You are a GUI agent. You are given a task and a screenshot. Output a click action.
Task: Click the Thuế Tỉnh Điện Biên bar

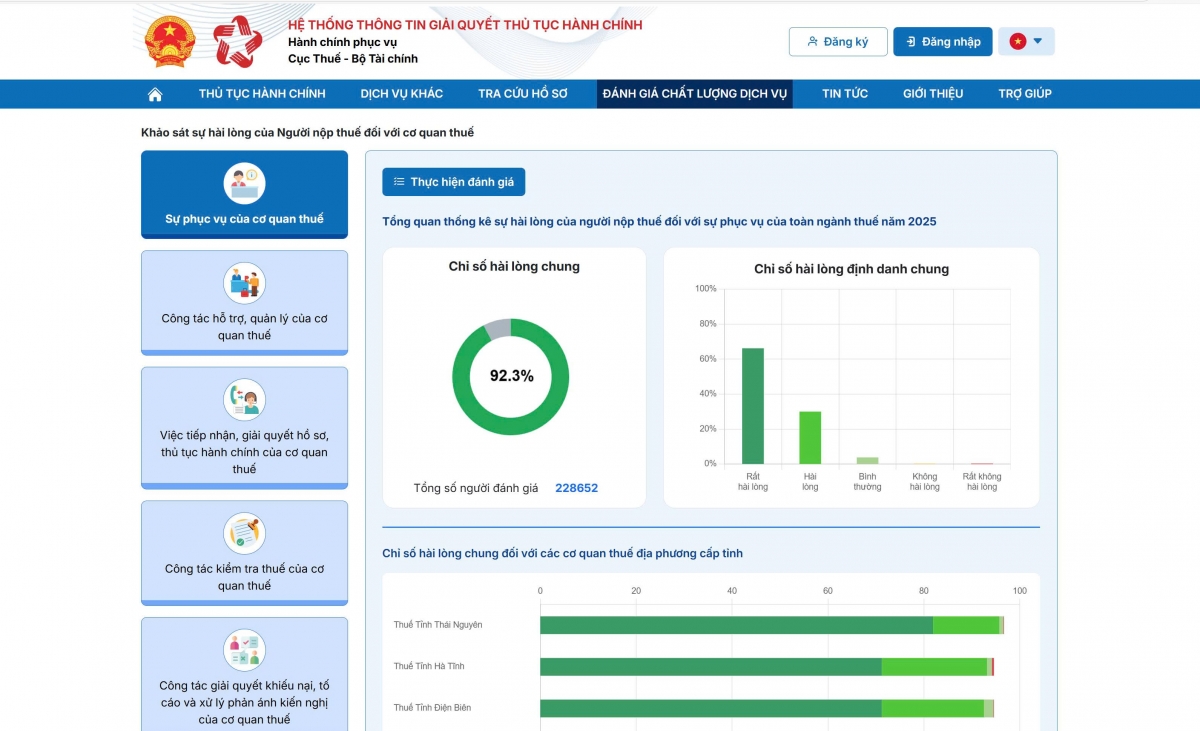[x=767, y=708]
